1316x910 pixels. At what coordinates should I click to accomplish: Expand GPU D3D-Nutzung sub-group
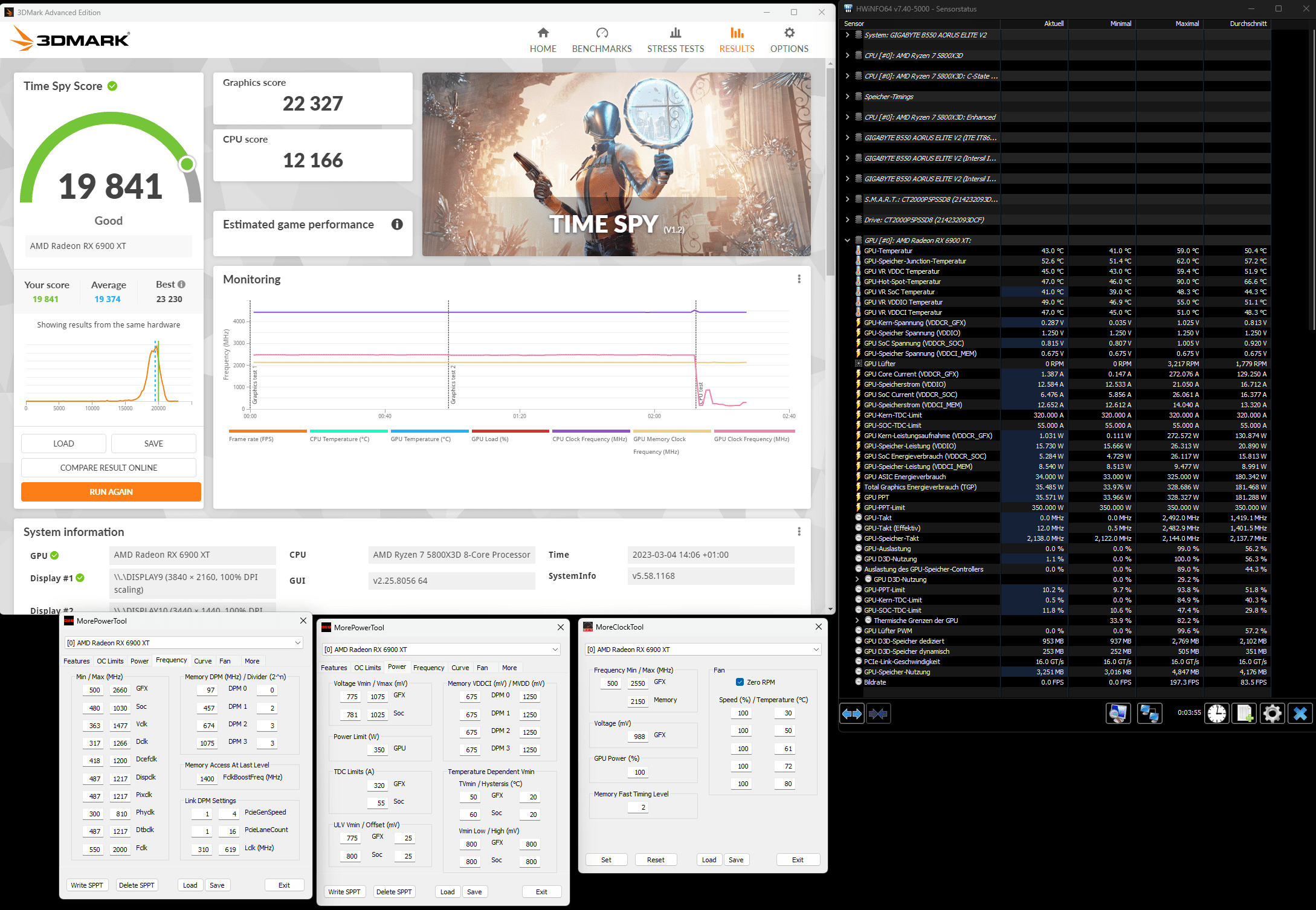click(x=857, y=579)
